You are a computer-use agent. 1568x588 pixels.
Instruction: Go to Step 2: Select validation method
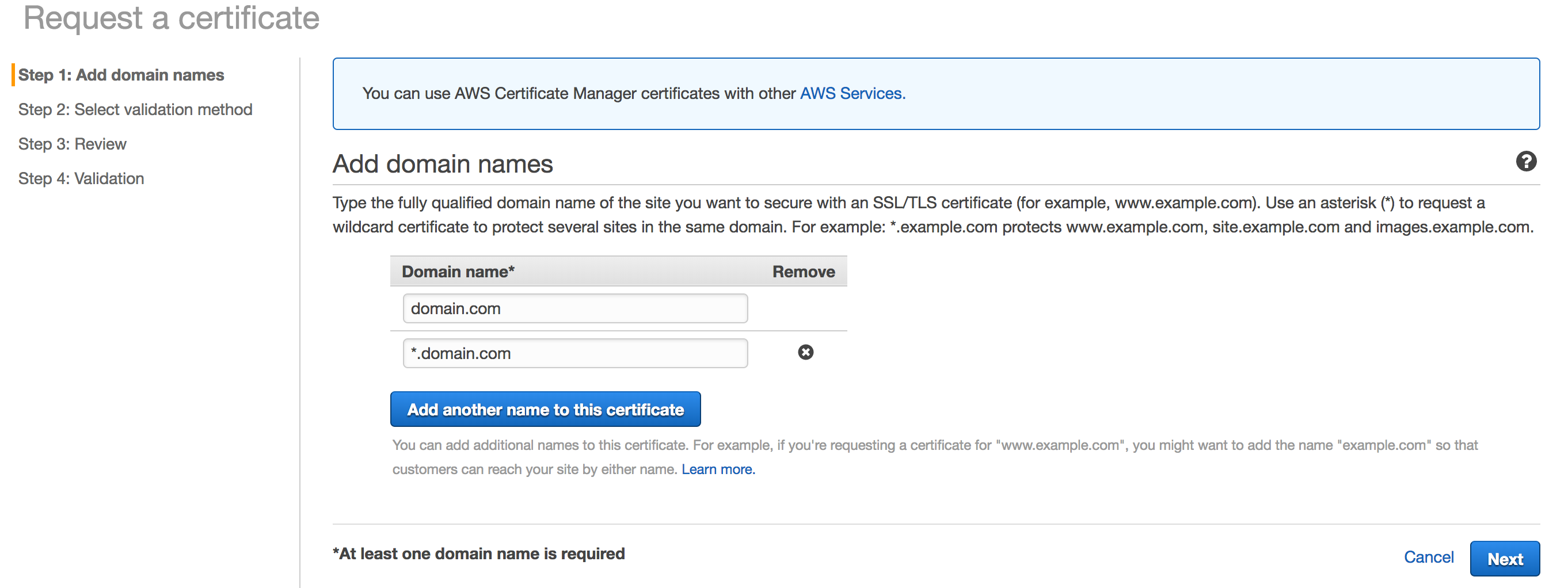click(x=135, y=109)
